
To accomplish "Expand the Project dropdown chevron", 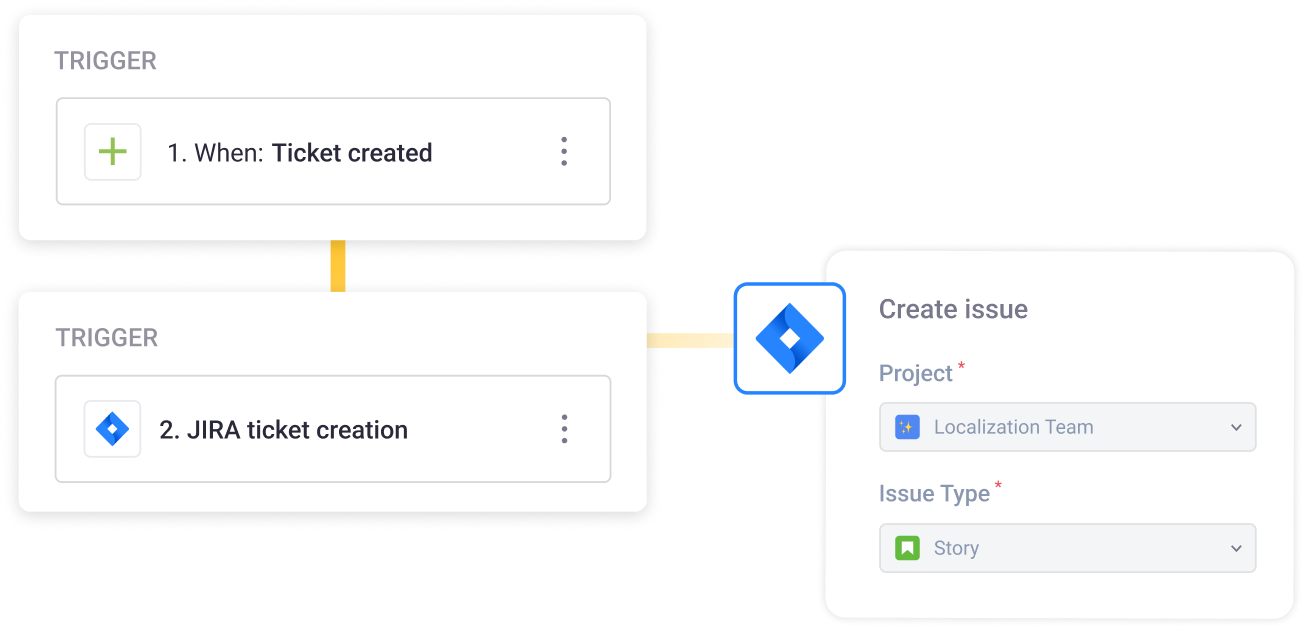I will click(x=1236, y=427).
